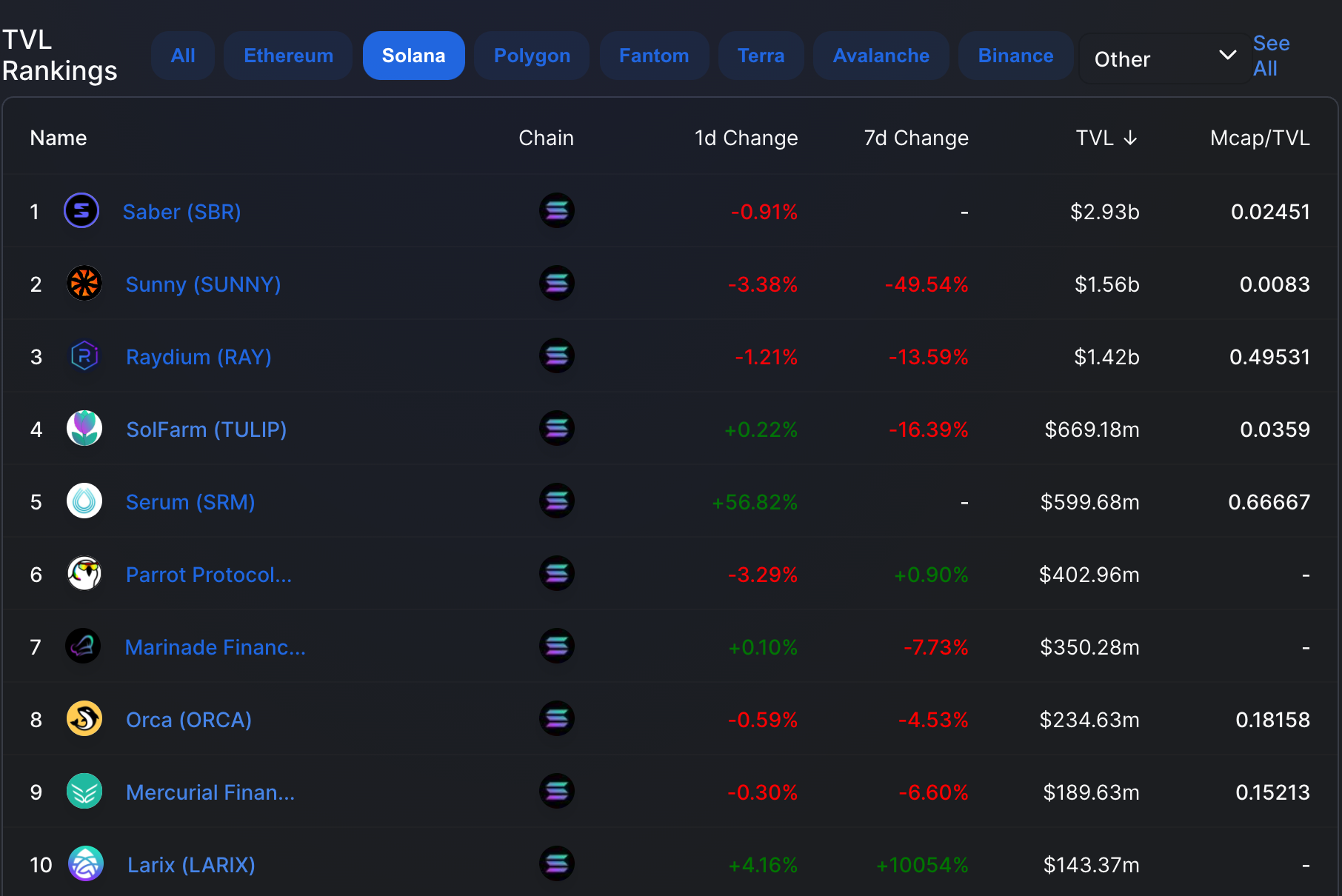The width and height of the screenshot is (1342, 896).
Task: Click the TVL sort descending arrow
Action: 1130,138
